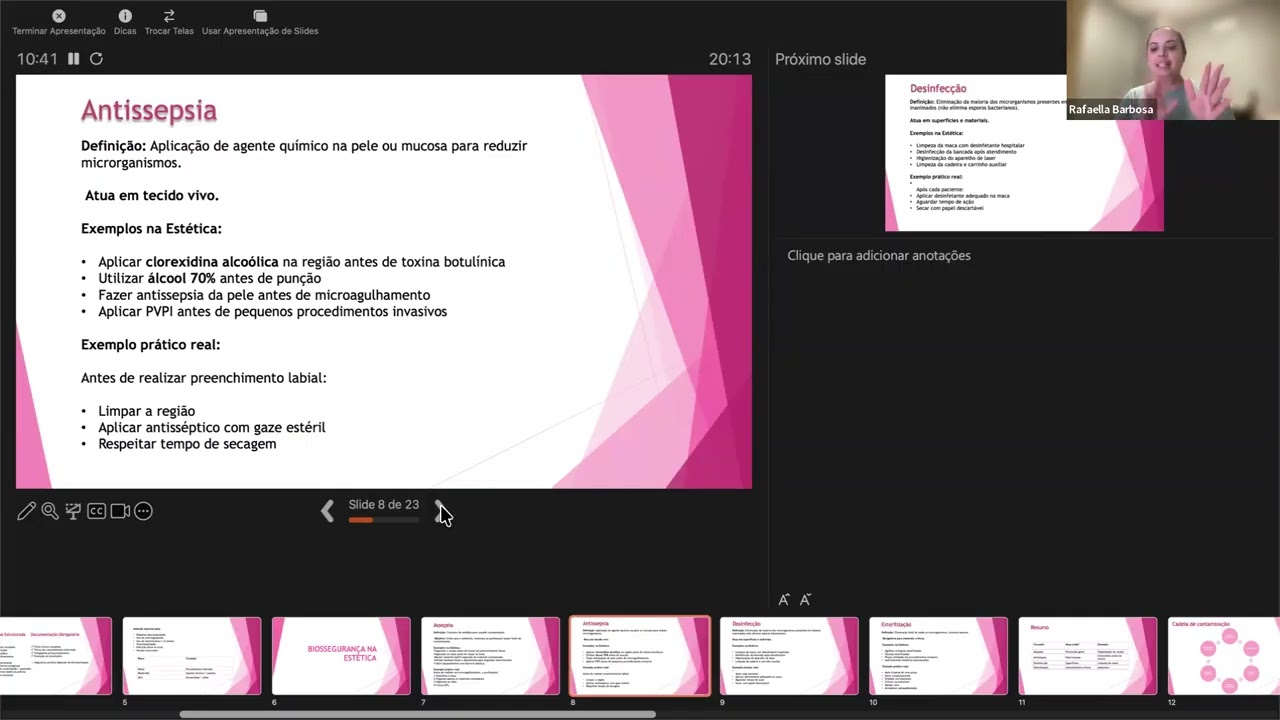Screen dimensions: 1280x720
Task: Select Documentação Obrigatória slide thumbnail
Action: (x=56, y=656)
